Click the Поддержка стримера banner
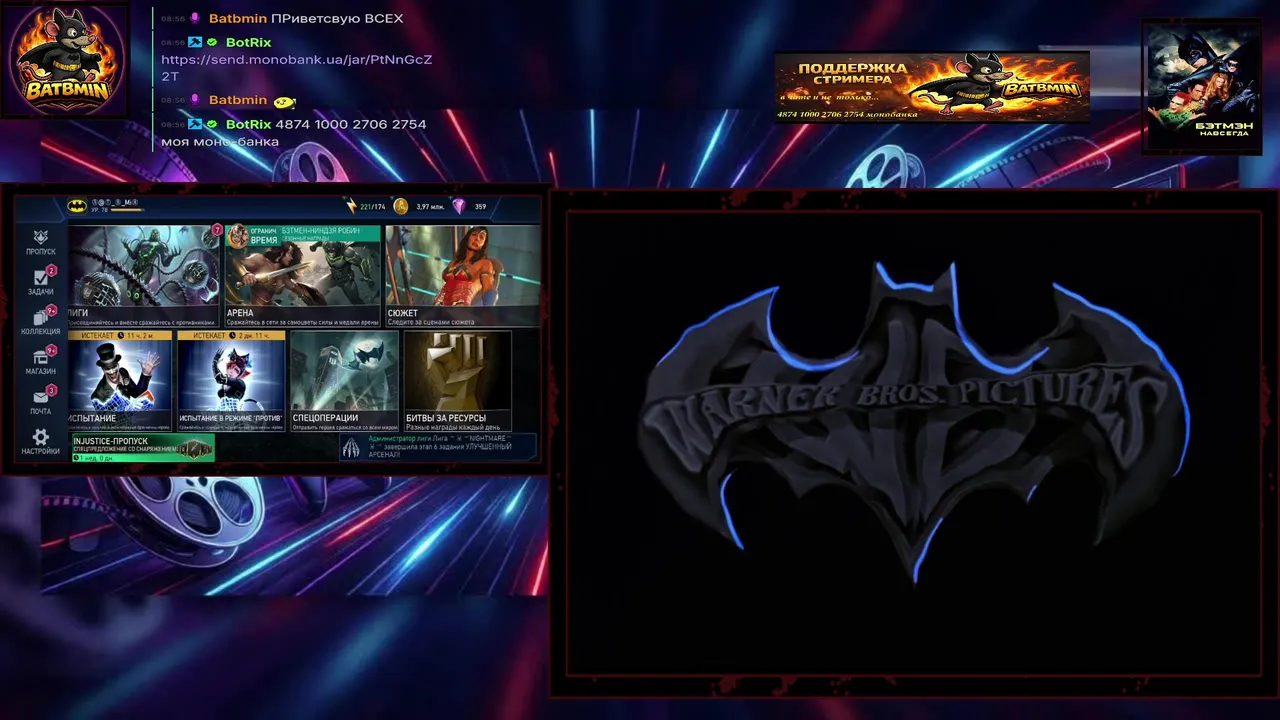The width and height of the screenshot is (1280, 720). pos(932,87)
